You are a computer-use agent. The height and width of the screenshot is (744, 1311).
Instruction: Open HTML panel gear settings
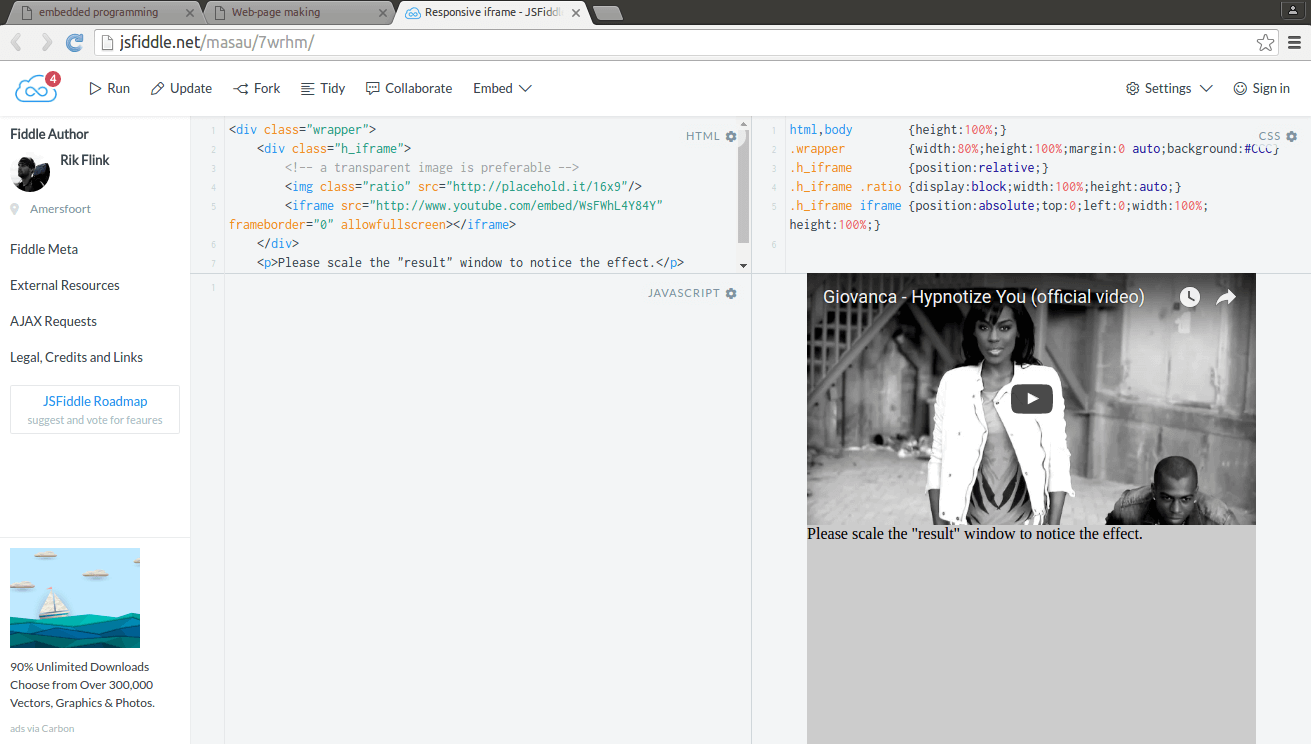731,136
